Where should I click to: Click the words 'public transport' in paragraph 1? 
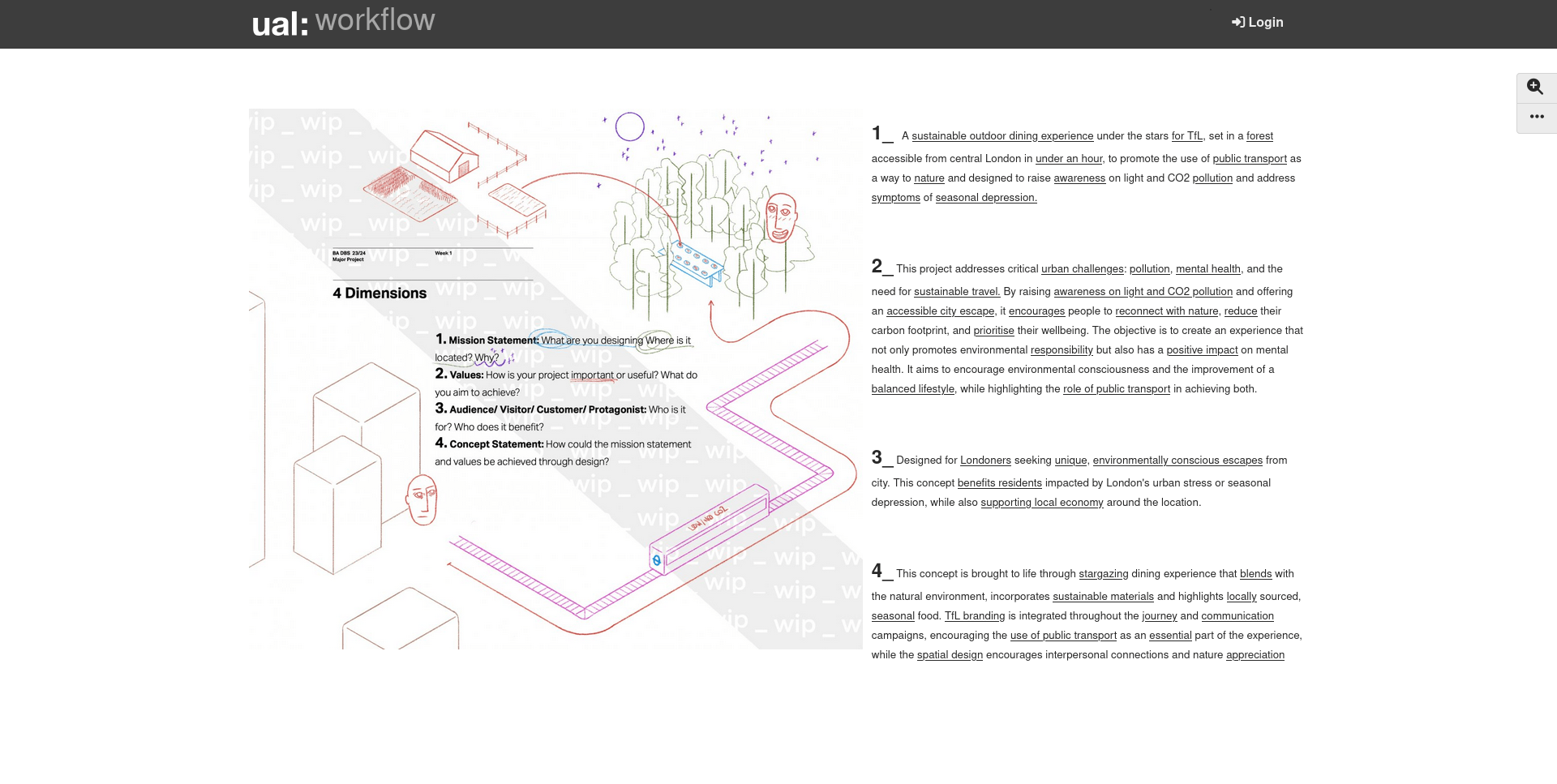(1250, 159)
